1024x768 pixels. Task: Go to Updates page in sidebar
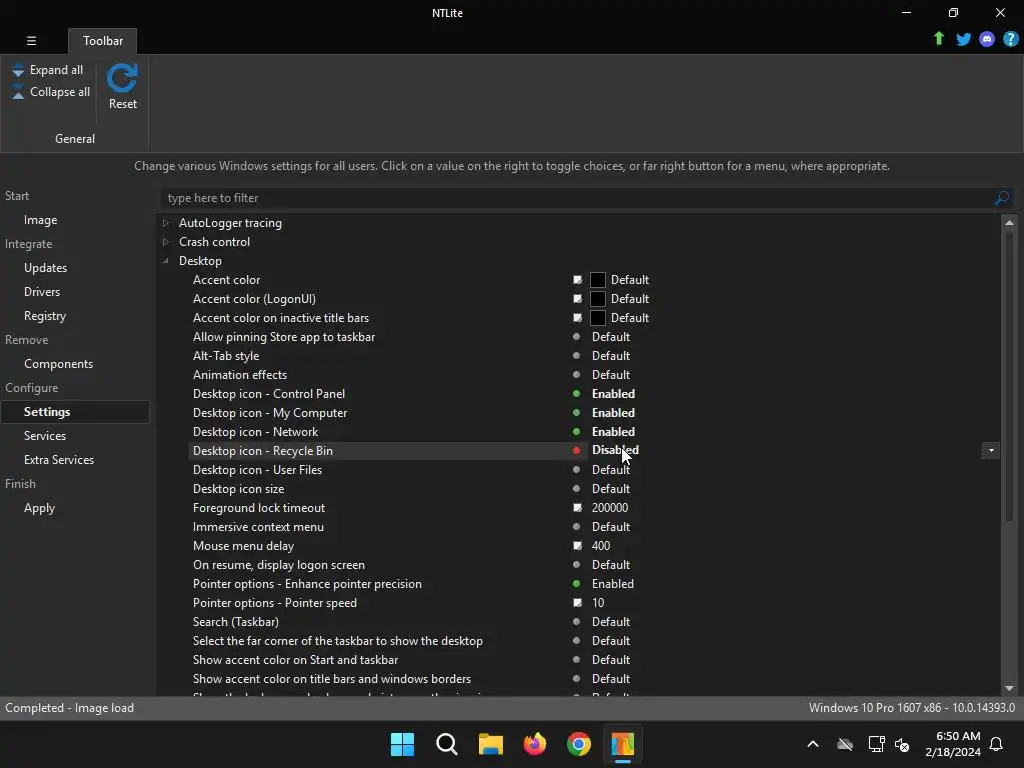(x=45, y=268)
